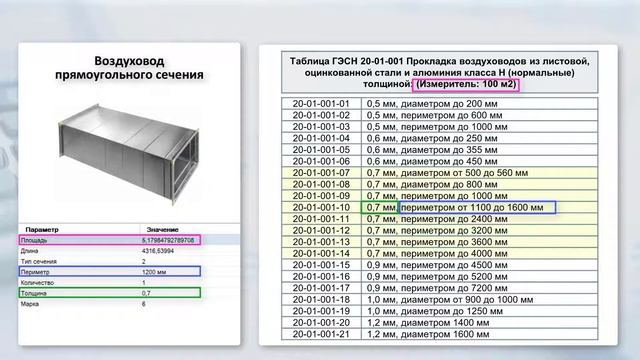This screenshot has height=360, width=640.
Task: Click the Толщина value '0,7'
Action: tap(146, 293)
